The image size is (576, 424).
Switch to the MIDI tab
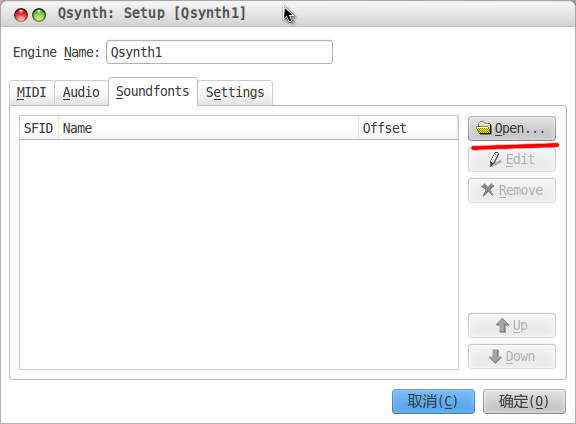[x=32, y=93]
